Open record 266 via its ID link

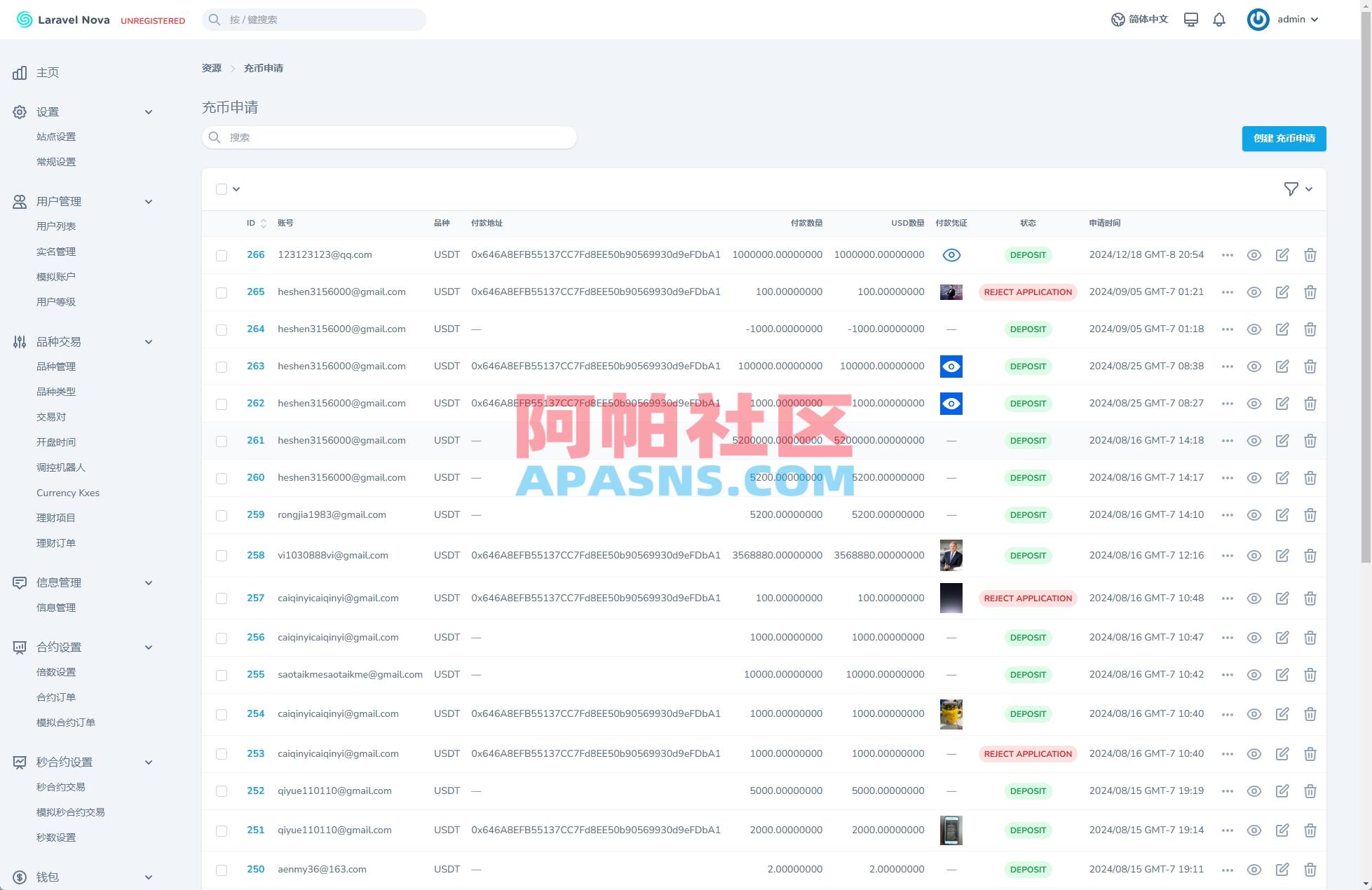(x=255, y=254)
